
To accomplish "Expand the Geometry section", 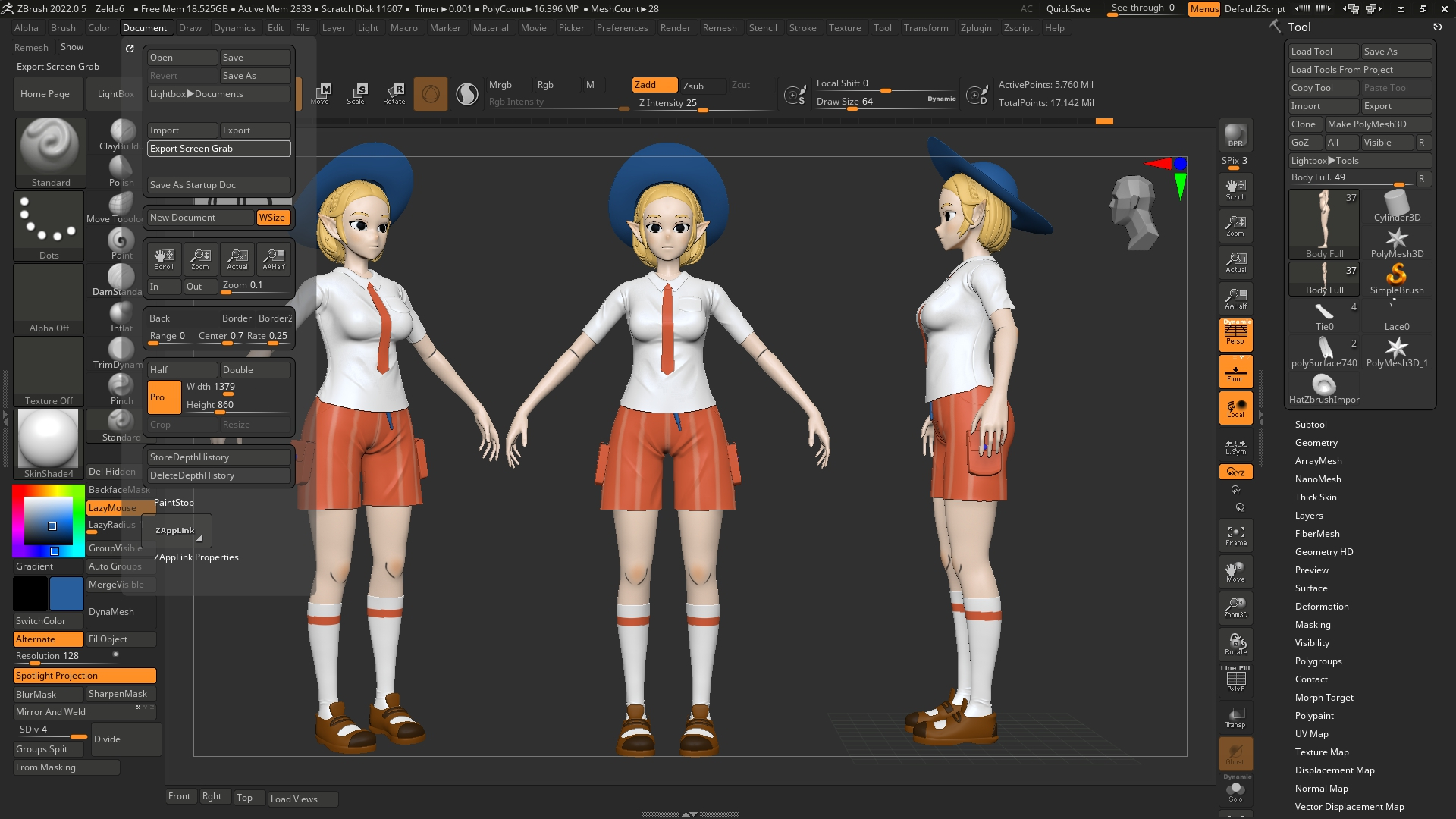I will coord(1316,443).
